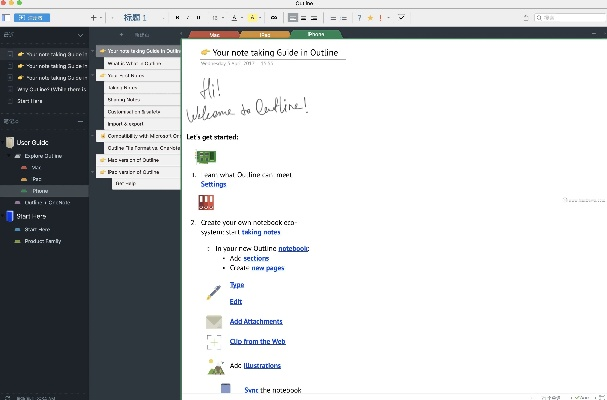607x400 pixels.
Task: Open the Outline vs OneNote section
Action: click(x=47, y=203)
